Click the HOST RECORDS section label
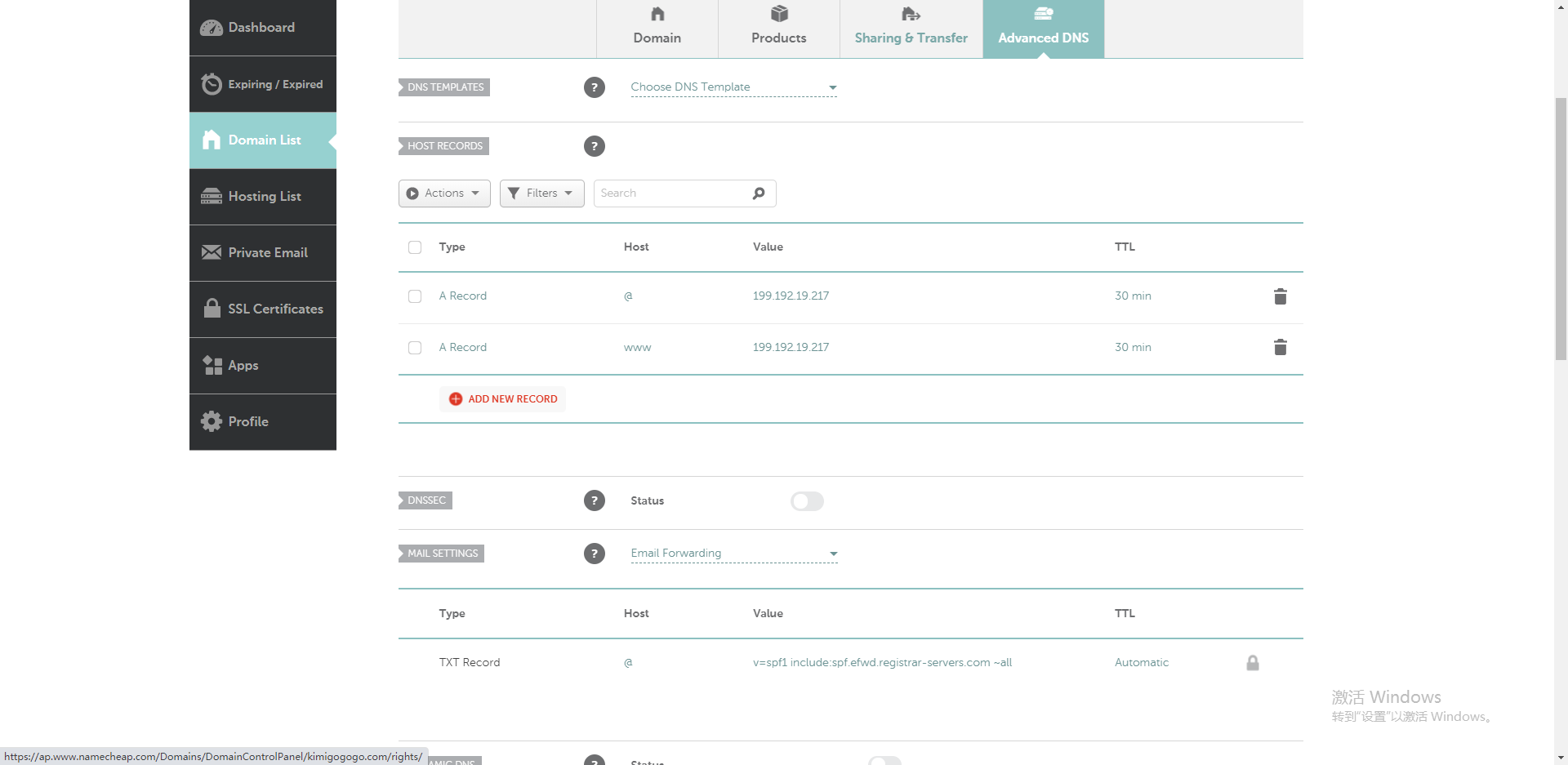 [x=443, y=146]
